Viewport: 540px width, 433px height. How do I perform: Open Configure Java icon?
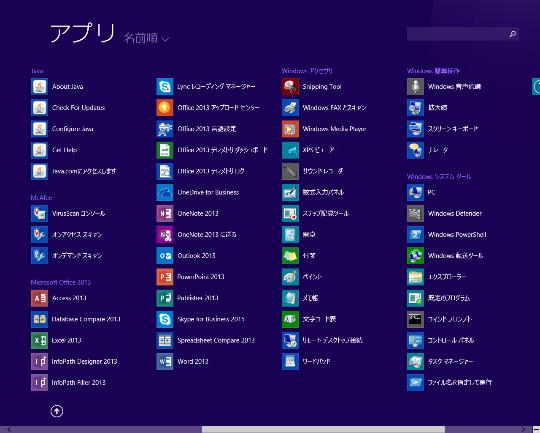point(39,129)
